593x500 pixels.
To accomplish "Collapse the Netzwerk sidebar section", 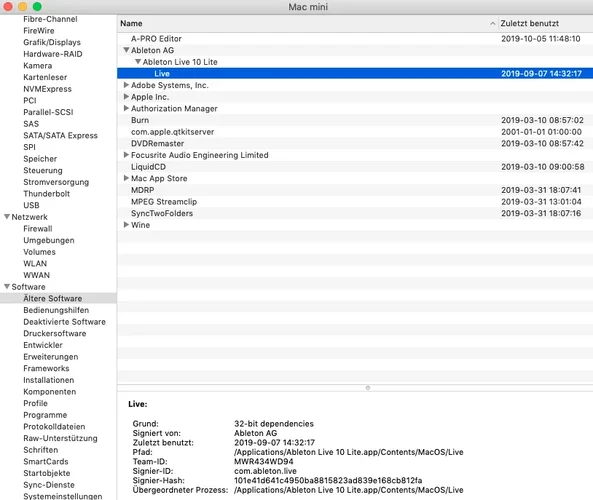I will click(x=7, y=217).
